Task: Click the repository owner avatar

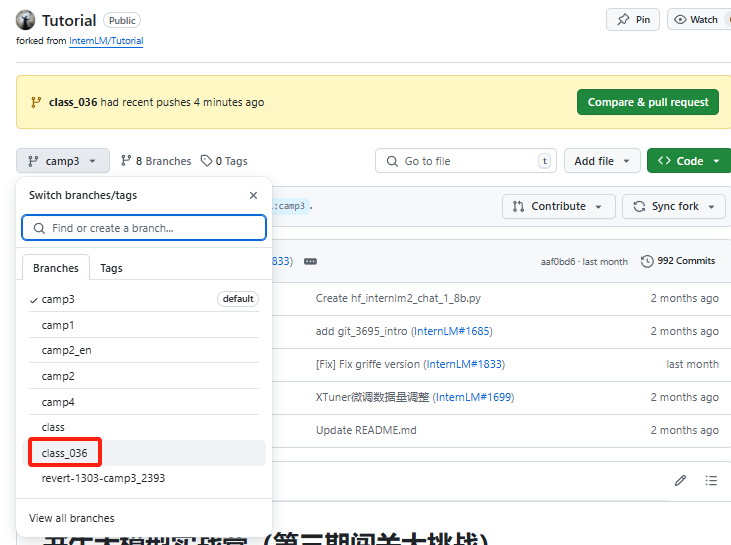Action: tap(25, 20)
